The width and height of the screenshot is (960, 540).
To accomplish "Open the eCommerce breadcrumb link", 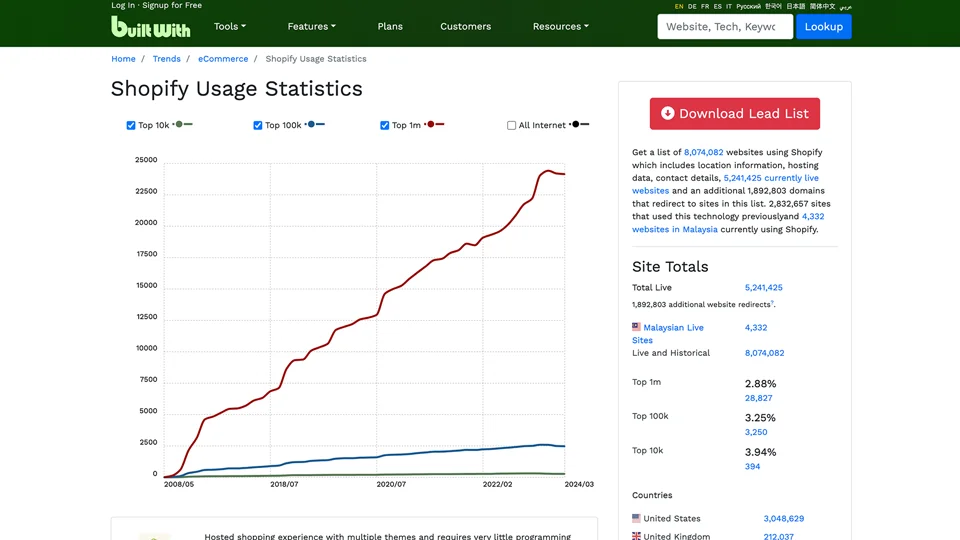I will [223, 59].
